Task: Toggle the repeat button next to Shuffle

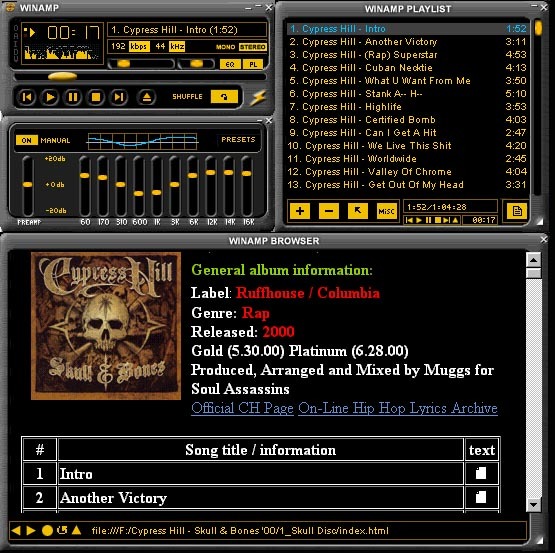Action: coord(224,96)
